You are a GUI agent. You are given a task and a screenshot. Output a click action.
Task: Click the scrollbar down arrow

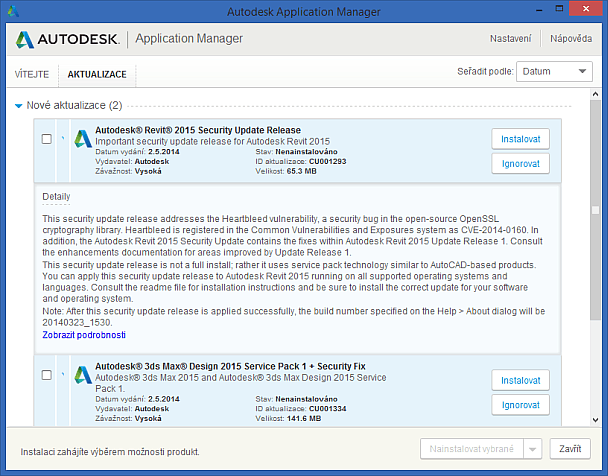[596, 420]
